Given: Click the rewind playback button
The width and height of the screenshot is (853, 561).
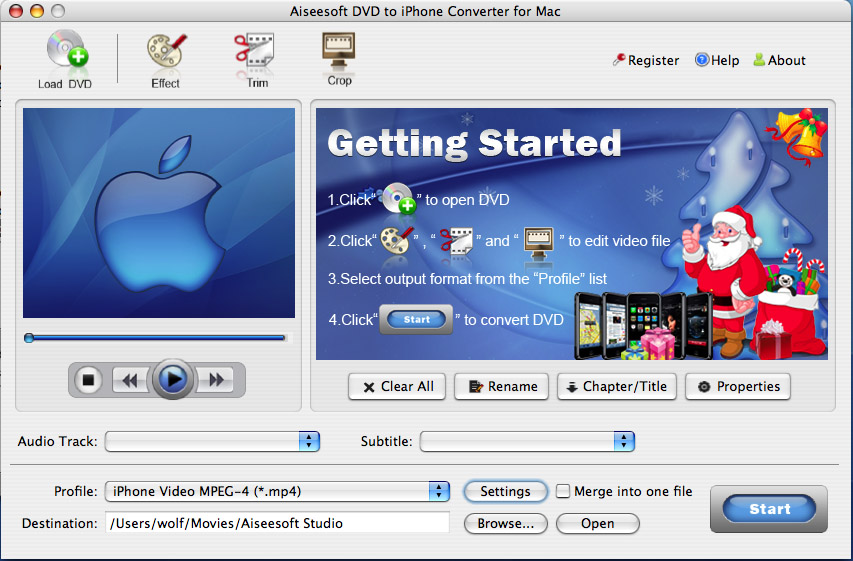Looking at the screenshot, I should tap(129, 380).
